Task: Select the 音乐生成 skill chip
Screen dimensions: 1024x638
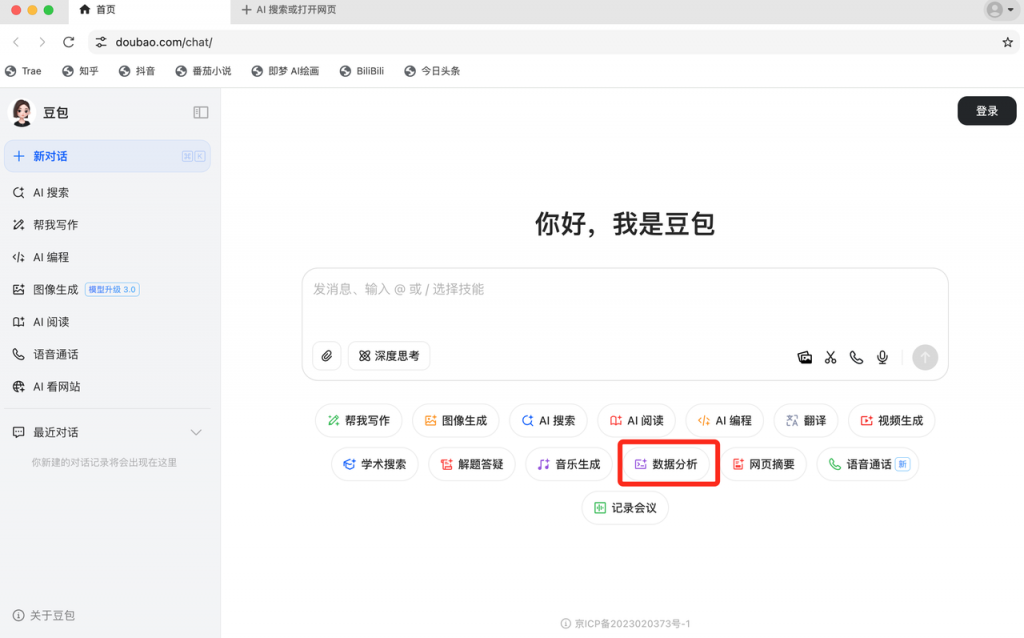Action: pos(569,464)
